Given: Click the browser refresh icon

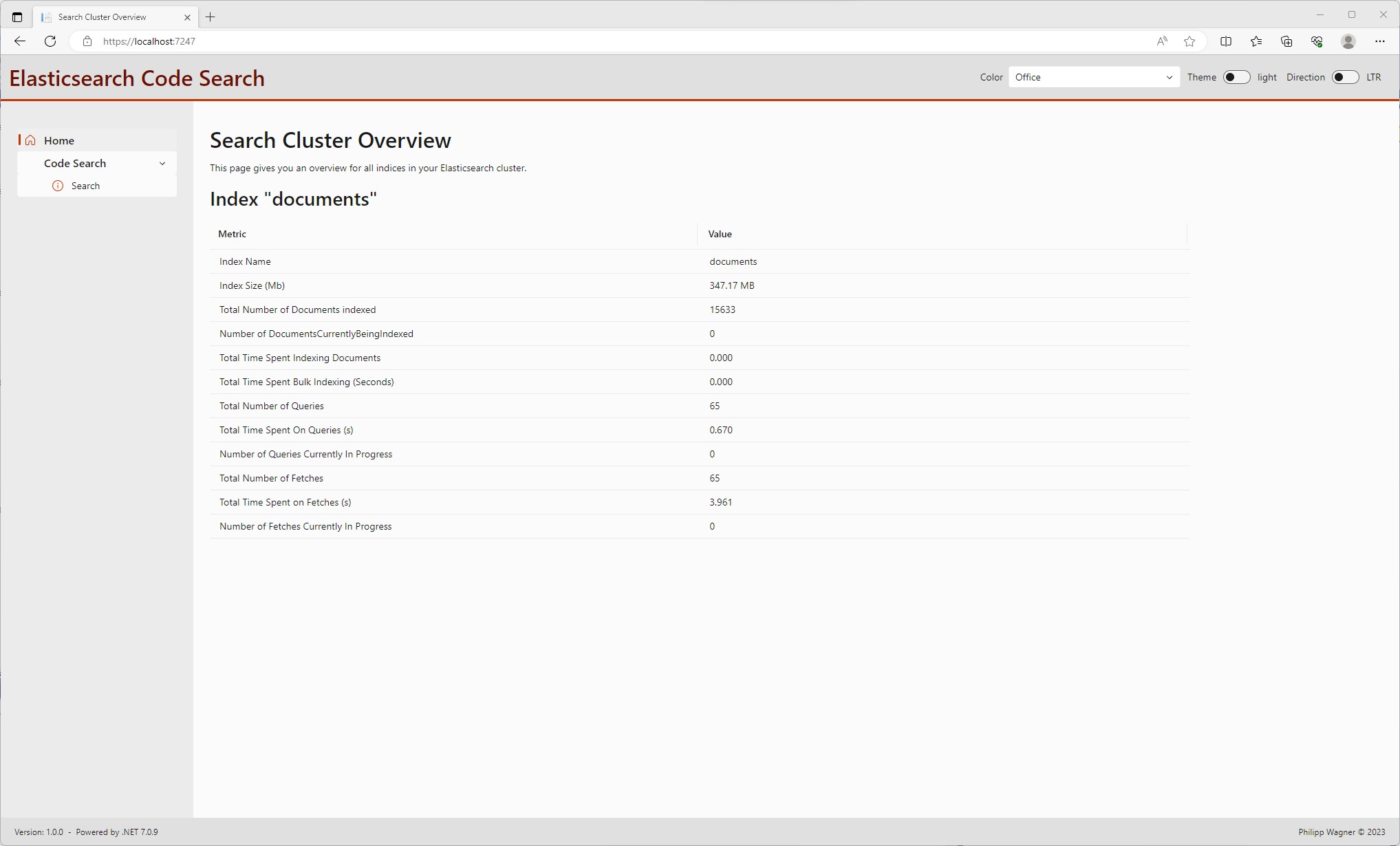Looking at the screenshot, I should tap(50, 41).
